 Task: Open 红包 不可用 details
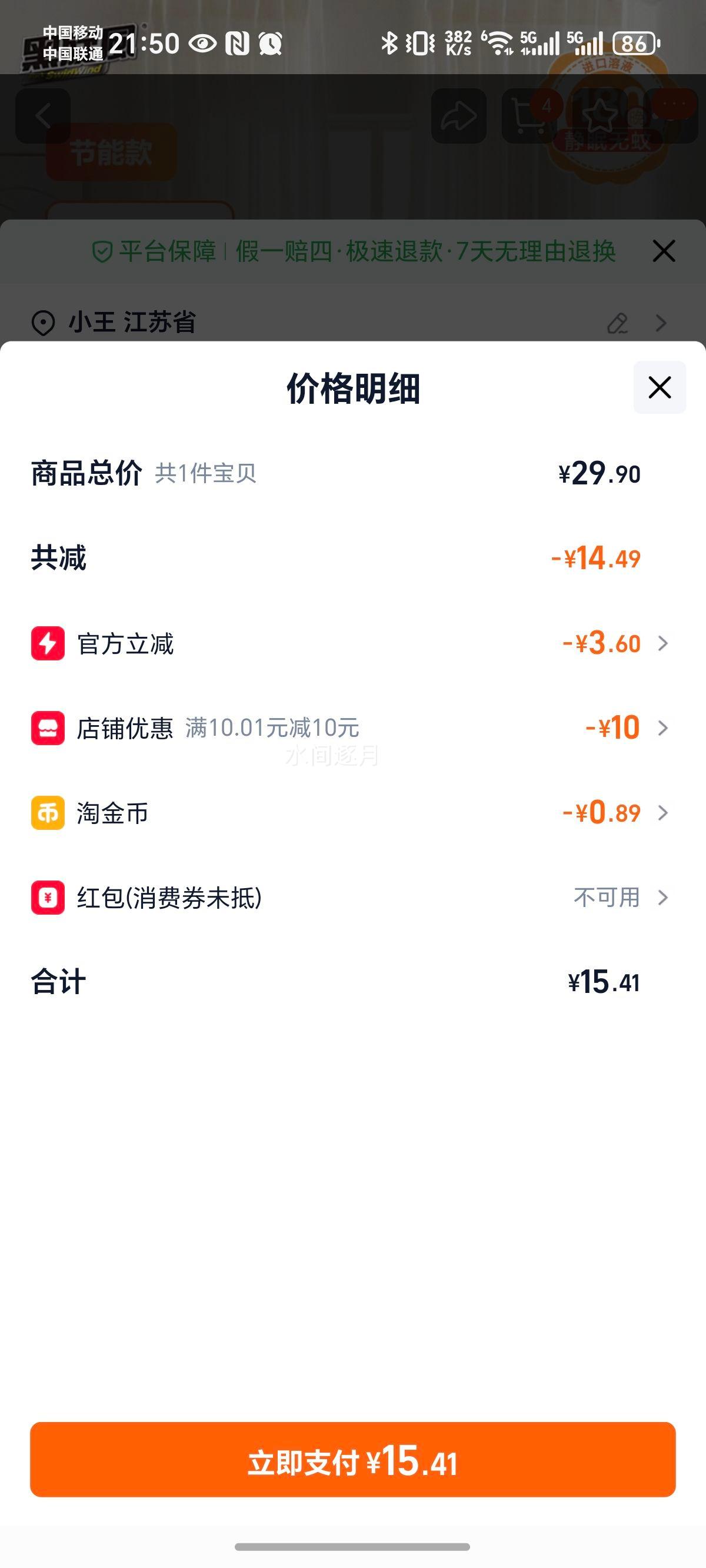coord(620,897)
